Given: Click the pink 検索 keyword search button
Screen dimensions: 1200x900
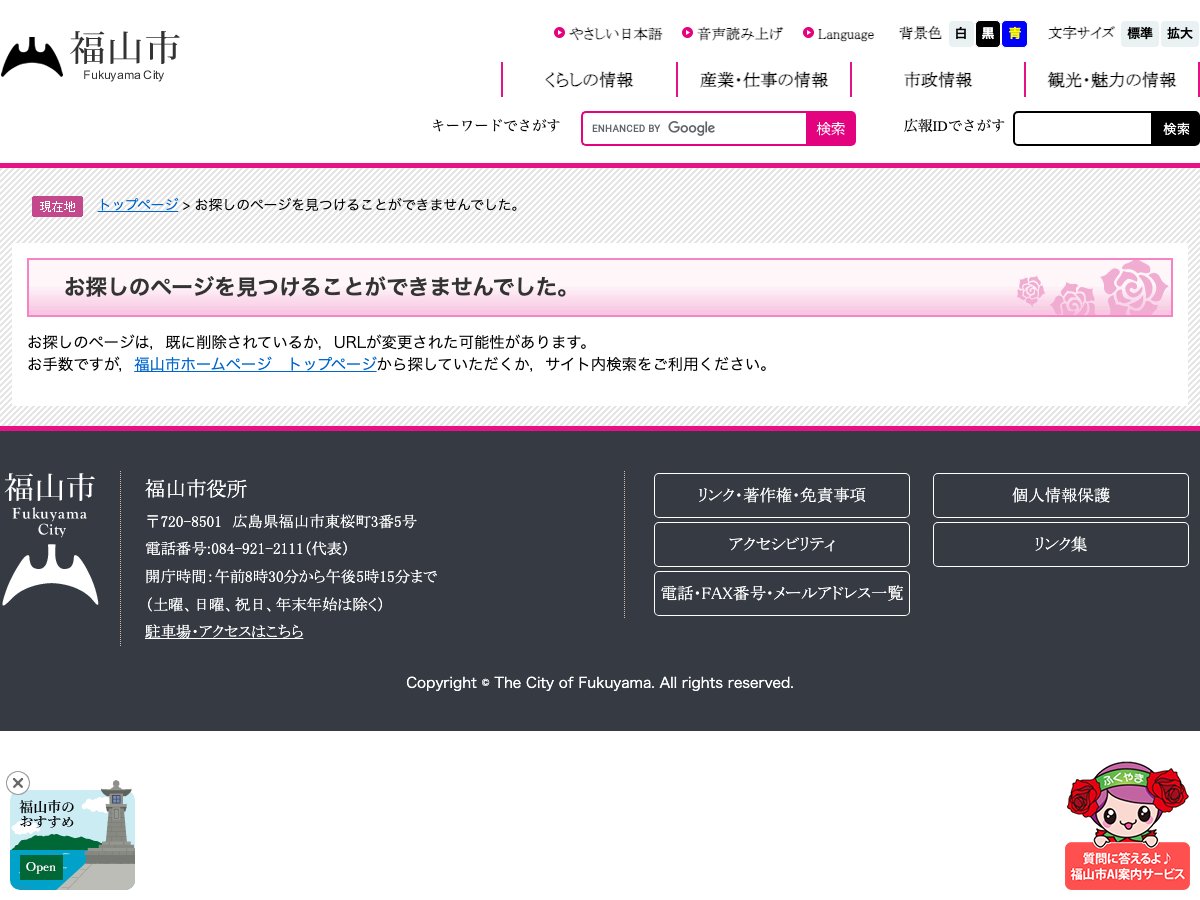Looking at the screenshot, I should [831, 128].
